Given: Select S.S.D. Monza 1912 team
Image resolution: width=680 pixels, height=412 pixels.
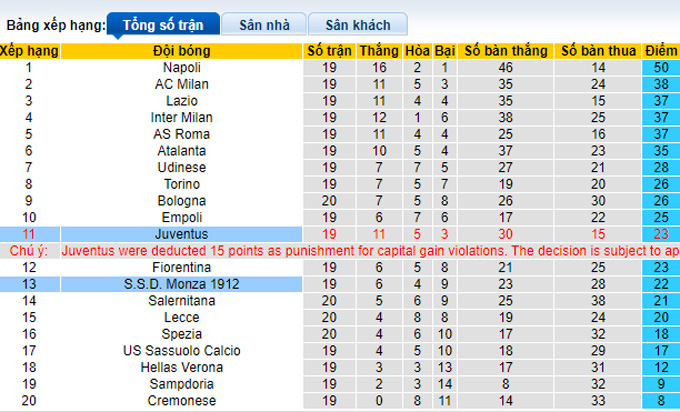Looking at the screenshot, I should 180,284.
